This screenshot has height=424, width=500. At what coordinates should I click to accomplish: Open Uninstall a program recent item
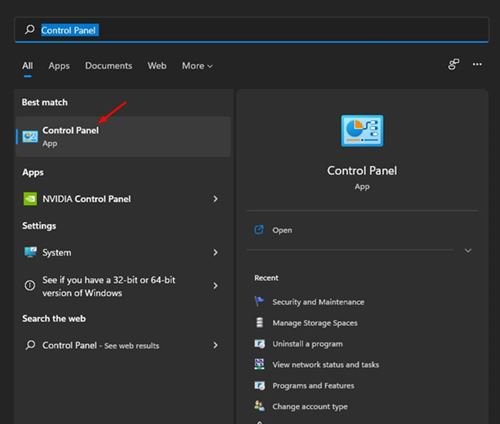pyautogui.click(x=307, y=344)
